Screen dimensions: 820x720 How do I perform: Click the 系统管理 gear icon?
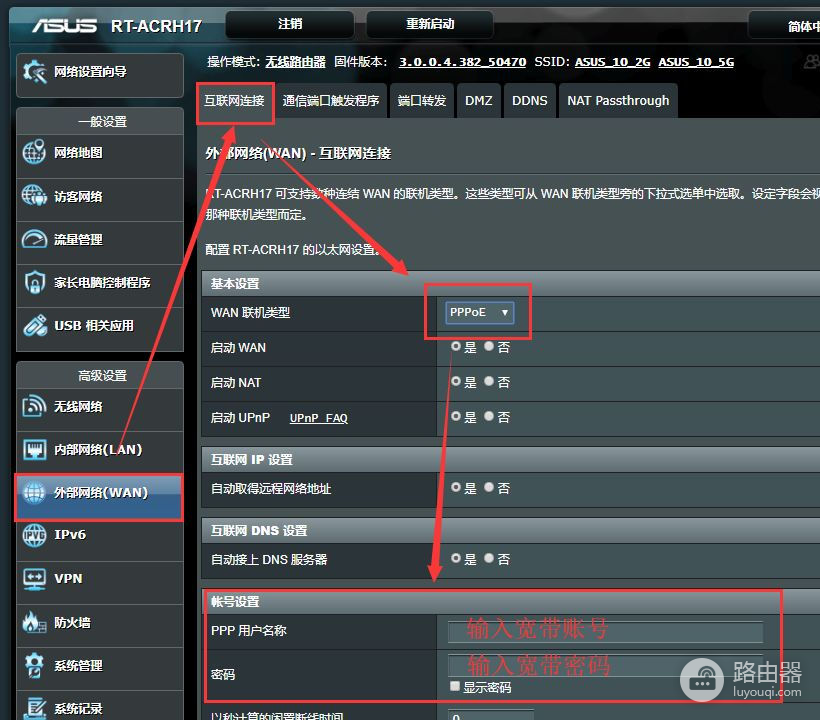(x=34, y=665)
